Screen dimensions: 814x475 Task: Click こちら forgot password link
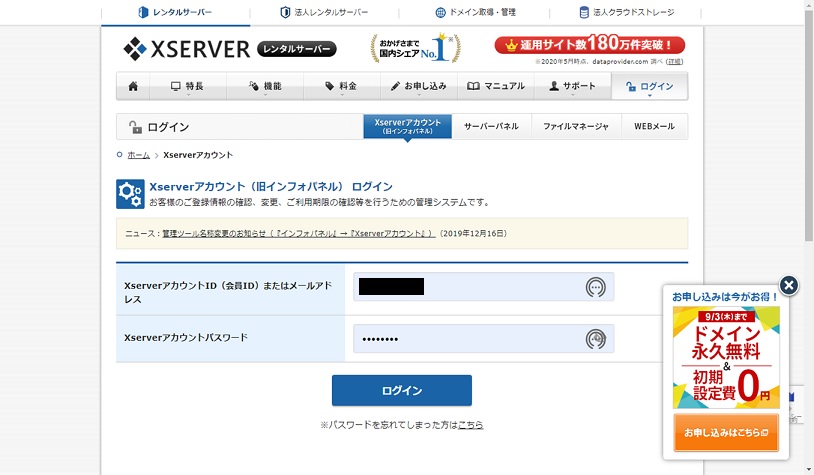pyautogui.click(x=470, y=425)
